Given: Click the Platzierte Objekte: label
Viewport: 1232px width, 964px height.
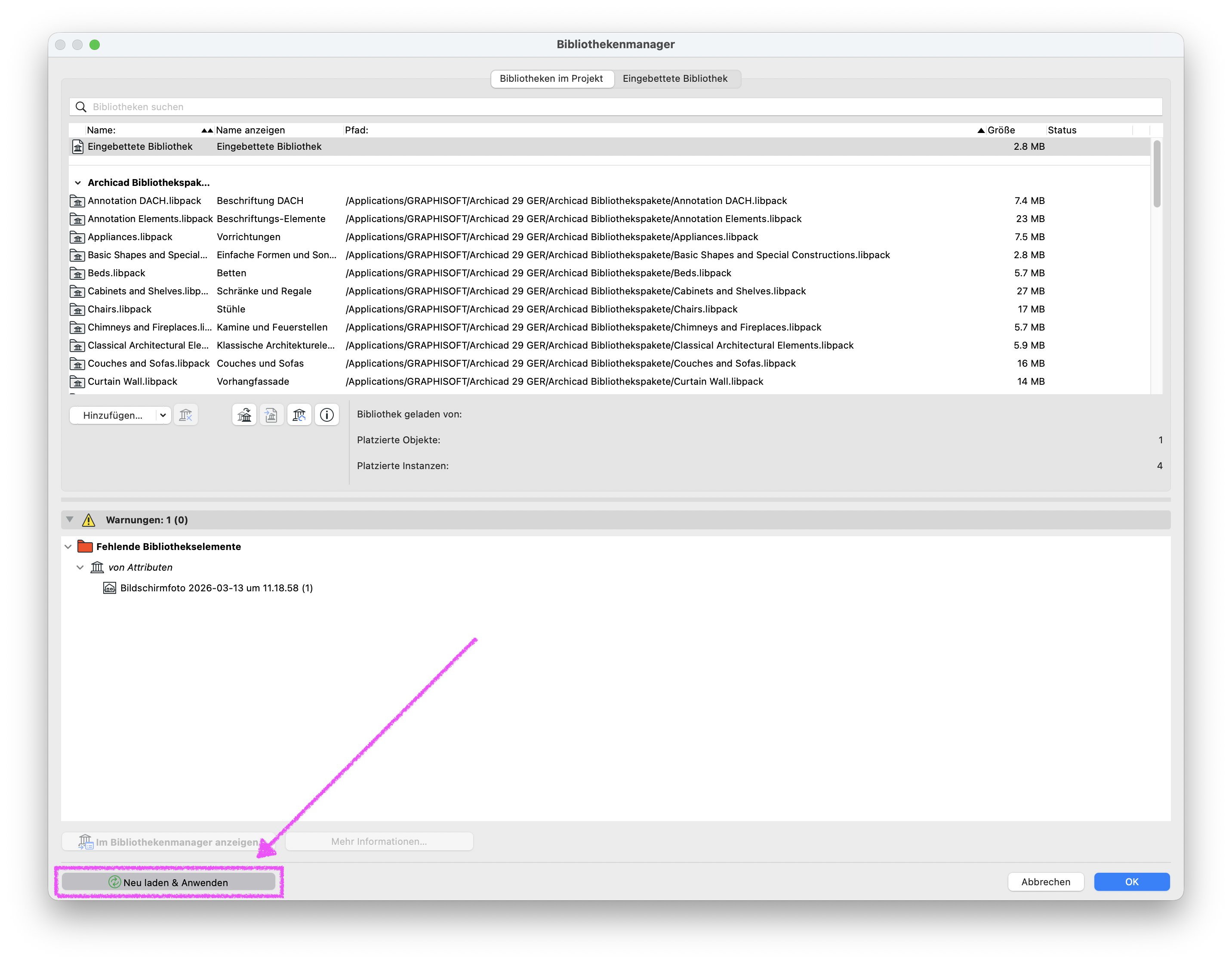Looking at the screenshot, I should 398,440.
